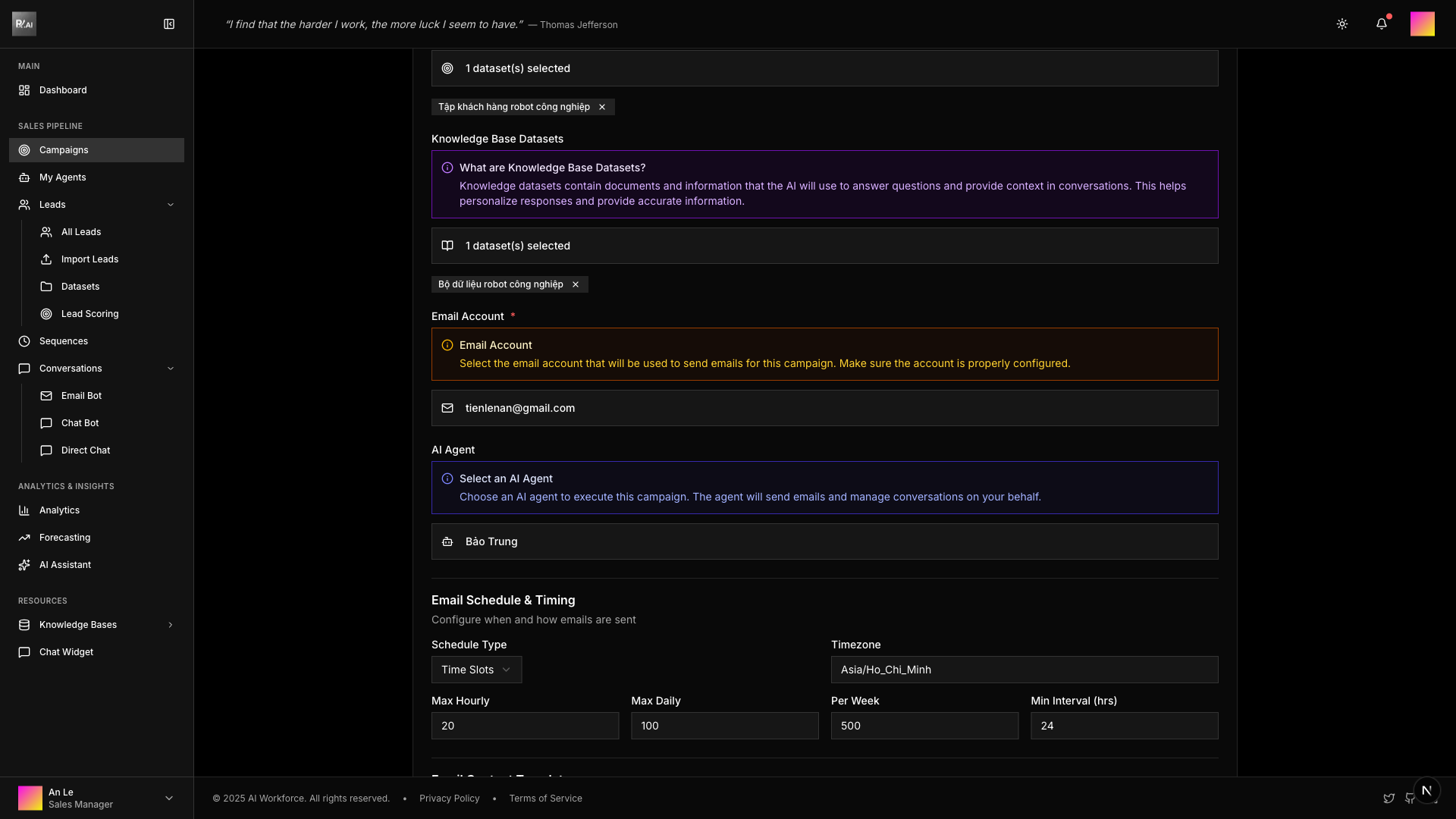Remove 'Tập khách hàng robot công nghiệp' tag
Screen dimensions: 1456x819
[602, 107]
